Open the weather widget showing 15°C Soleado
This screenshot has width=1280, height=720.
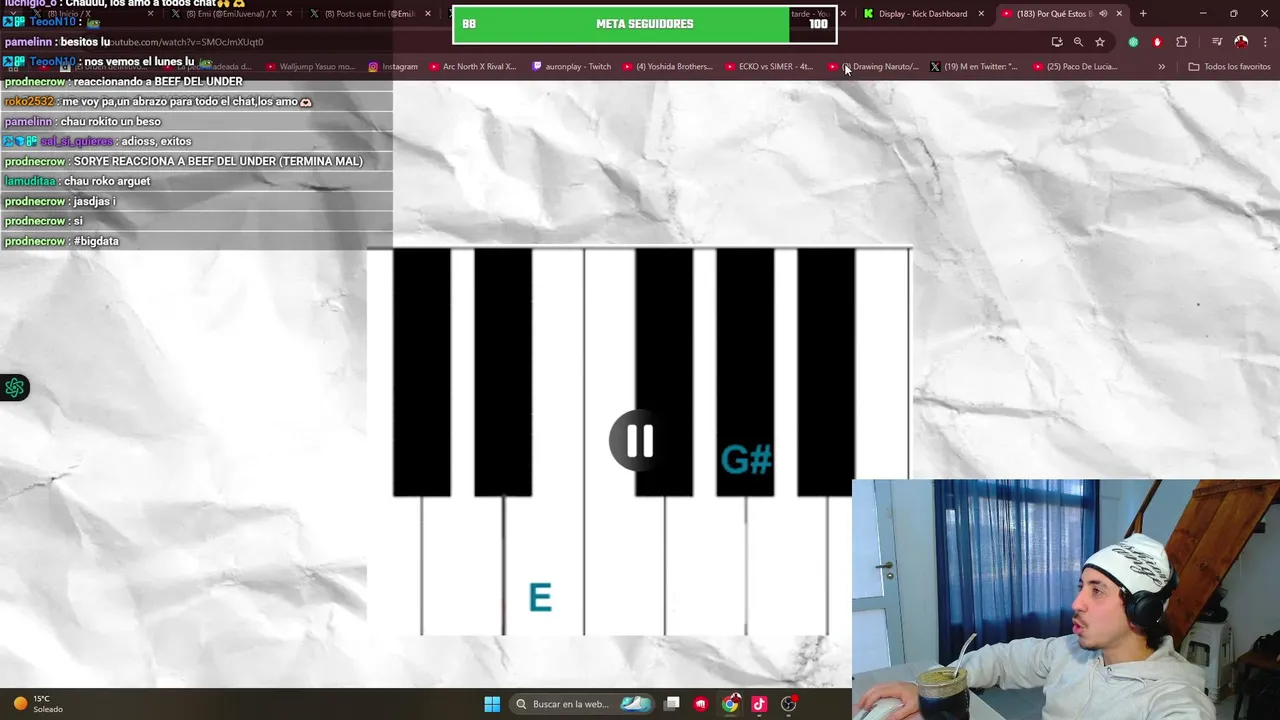[x=37, y=704]
